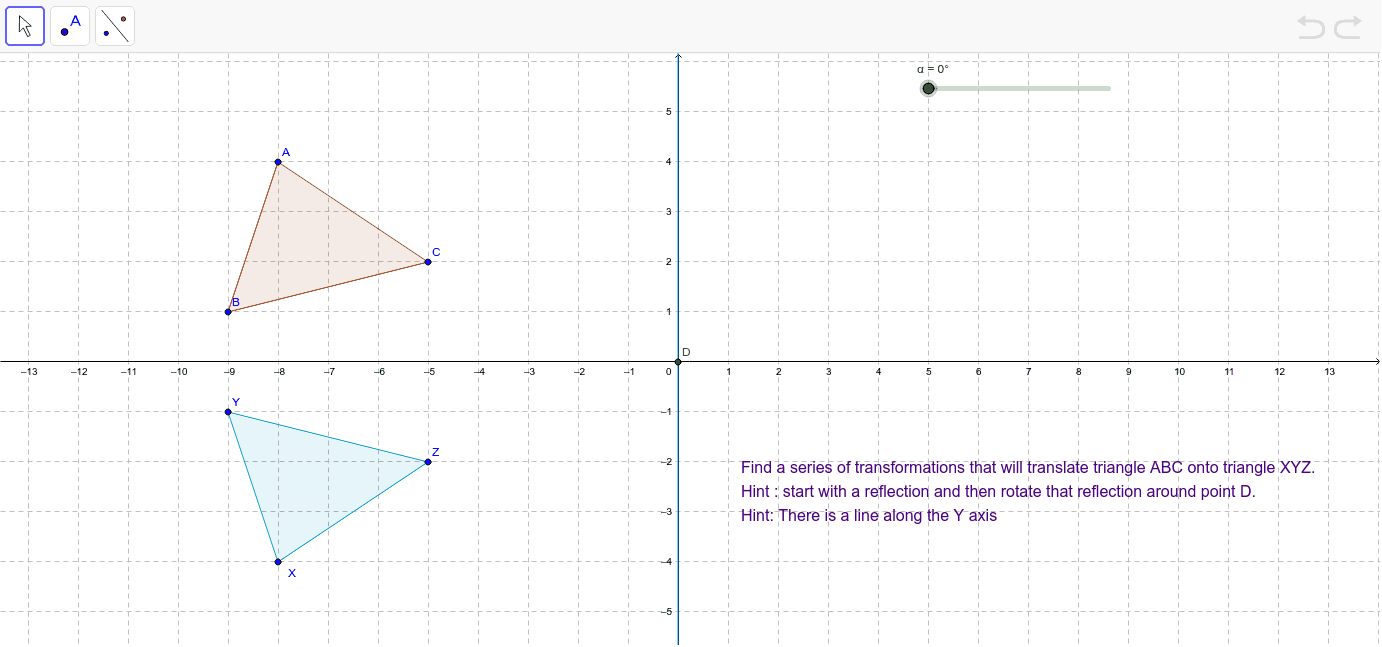Viewport: 1382px width, 647px height.
Task: Click point D at the origin
Action: (678, 361)
